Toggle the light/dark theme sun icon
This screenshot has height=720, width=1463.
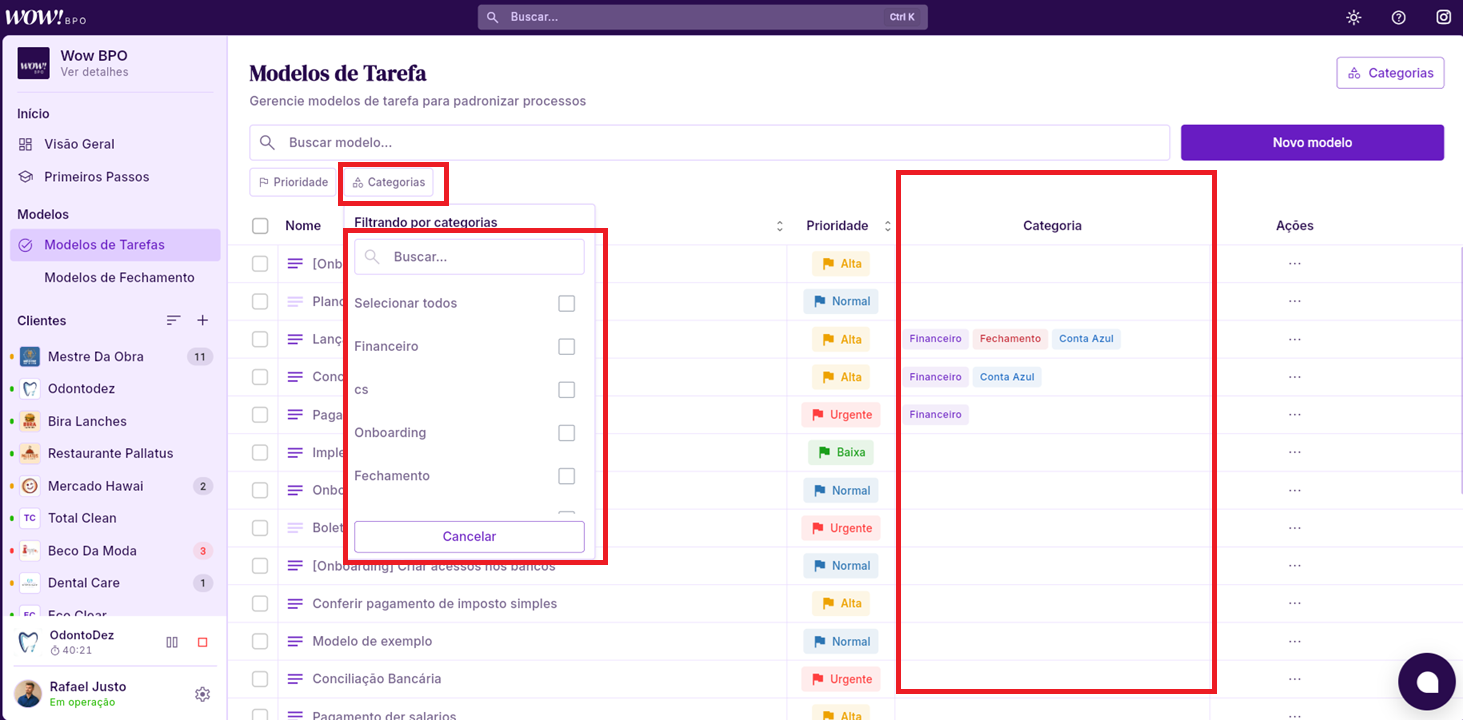[1354, 17]
